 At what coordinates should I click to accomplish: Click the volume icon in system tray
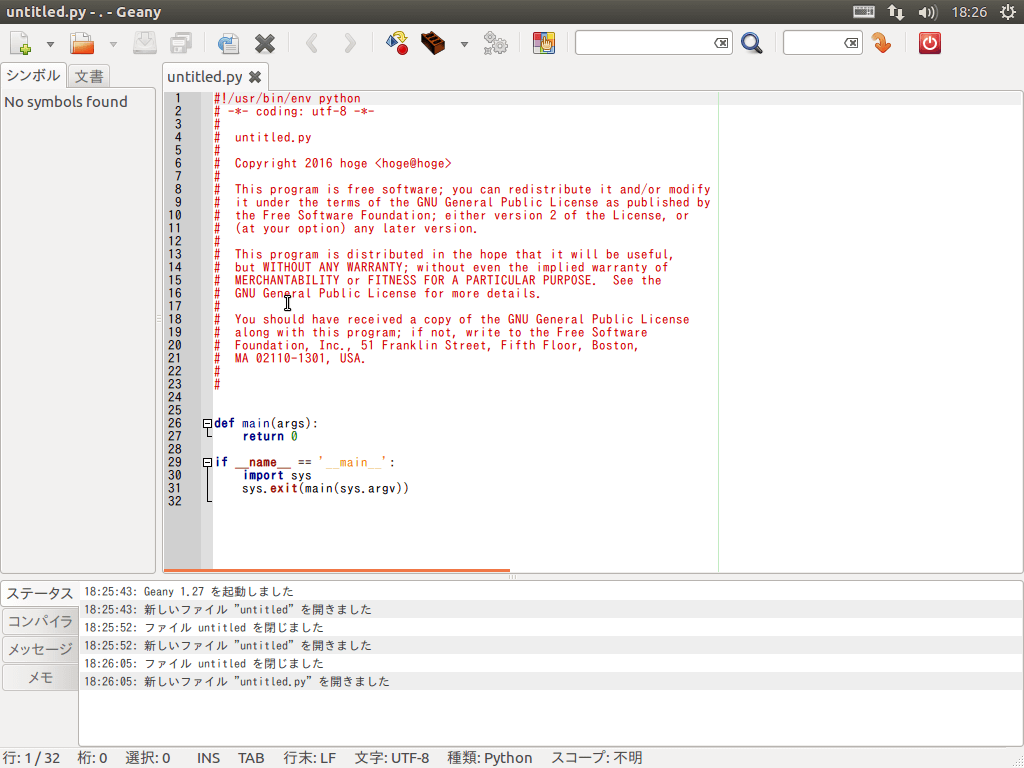927,12
